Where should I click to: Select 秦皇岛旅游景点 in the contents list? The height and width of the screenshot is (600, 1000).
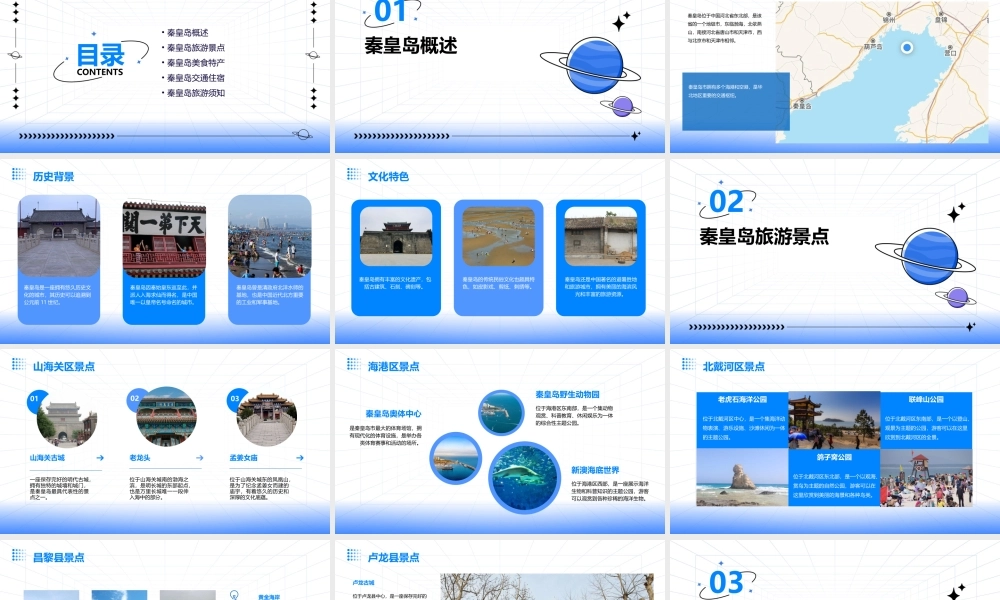196,48
